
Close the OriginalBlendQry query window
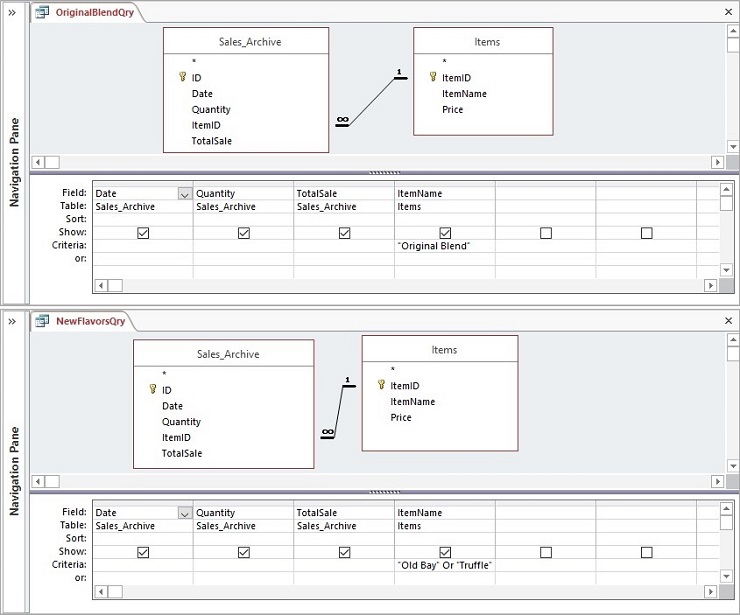click(728, 13)
